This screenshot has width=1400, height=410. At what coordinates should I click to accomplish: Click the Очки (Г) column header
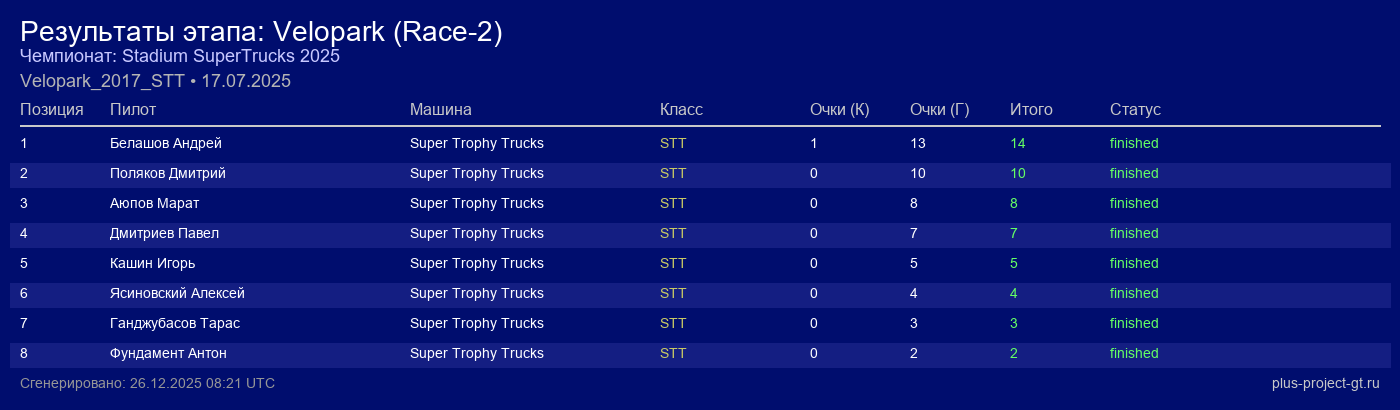(x=939, y=109)
